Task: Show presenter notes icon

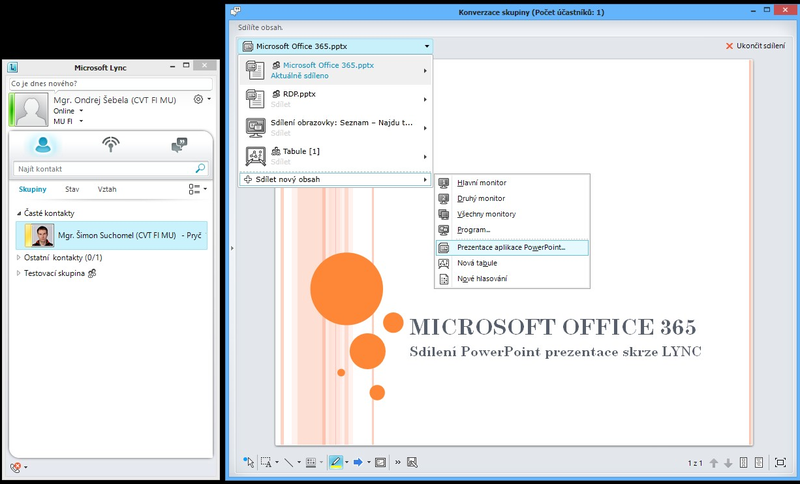Action: coord(759,462)
